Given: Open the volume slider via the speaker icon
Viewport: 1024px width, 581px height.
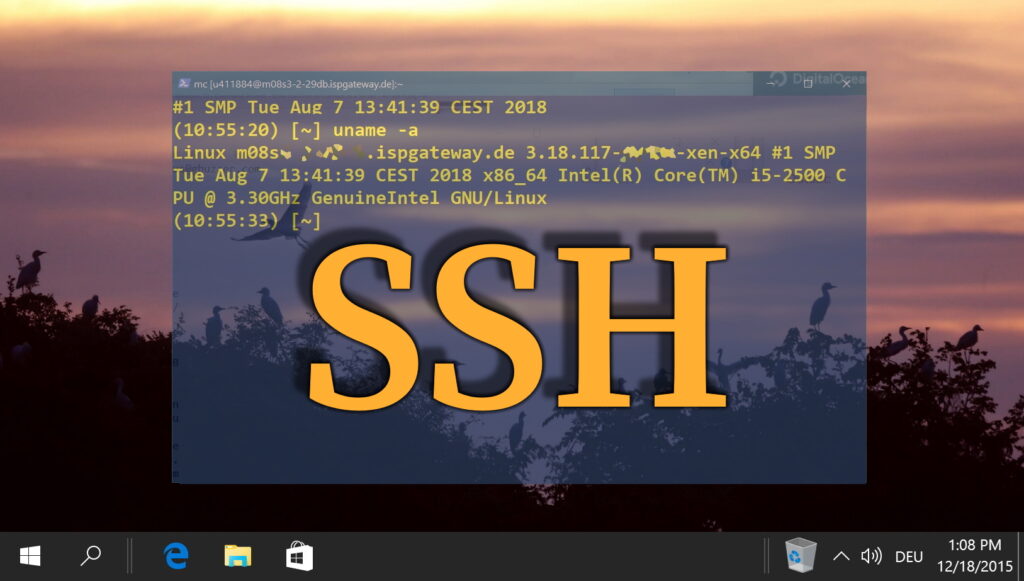Looking at the screenshot, I should point(872,555).
